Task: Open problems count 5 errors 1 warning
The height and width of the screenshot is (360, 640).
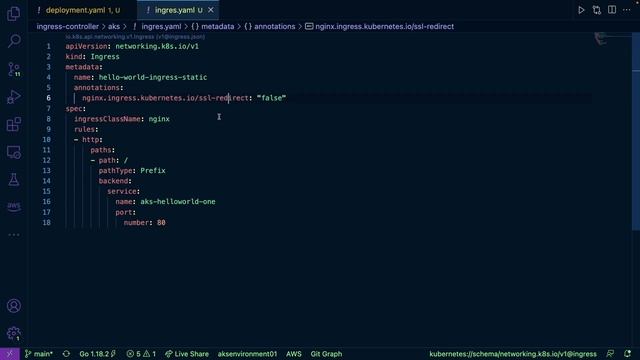Action: pyautogui.click(x=141, y=354)
